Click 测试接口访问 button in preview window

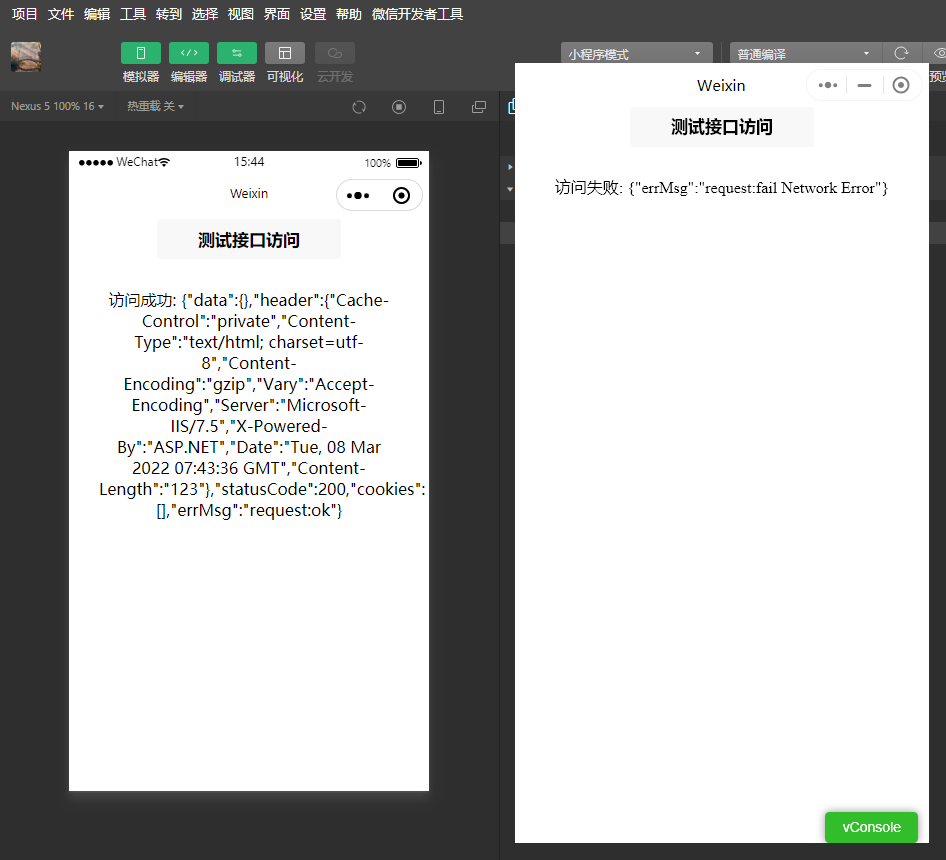(x=722, y=127)
